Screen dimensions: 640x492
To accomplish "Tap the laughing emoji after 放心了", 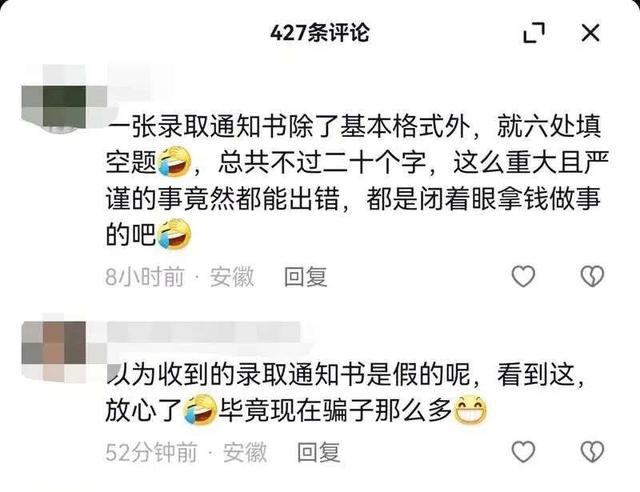I will pyautogui.click(x=200, y=410).
